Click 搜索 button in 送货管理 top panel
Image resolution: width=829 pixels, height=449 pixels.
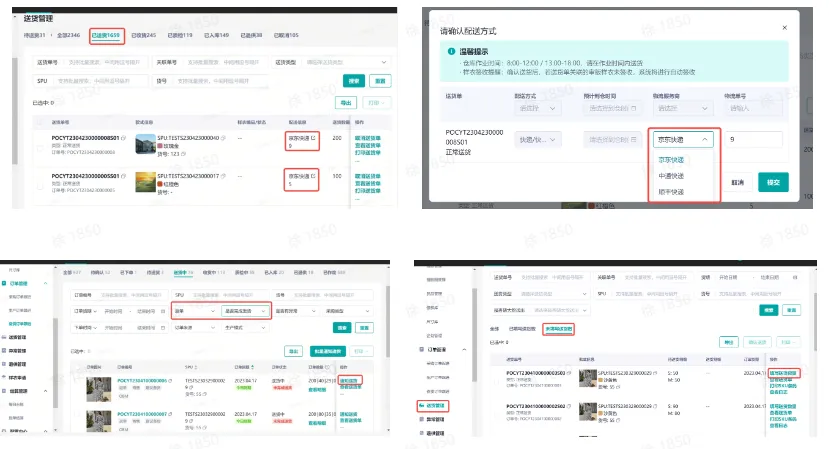point(354,81)
